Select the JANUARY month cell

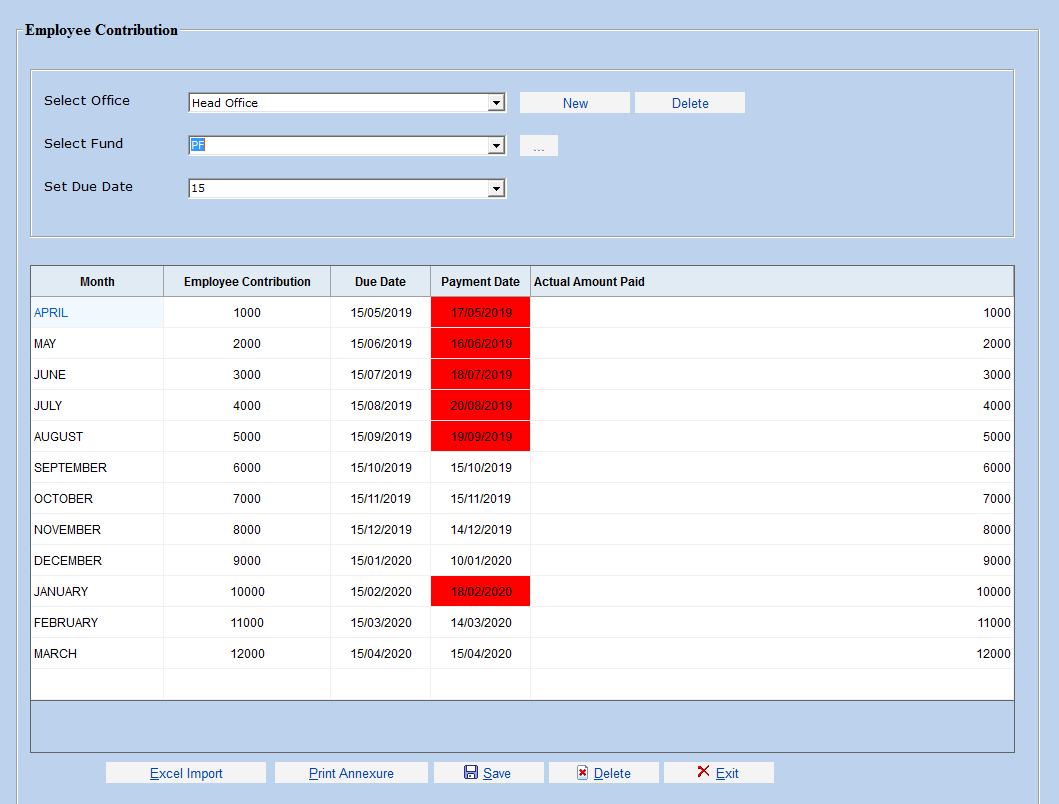tap(97, 593)
